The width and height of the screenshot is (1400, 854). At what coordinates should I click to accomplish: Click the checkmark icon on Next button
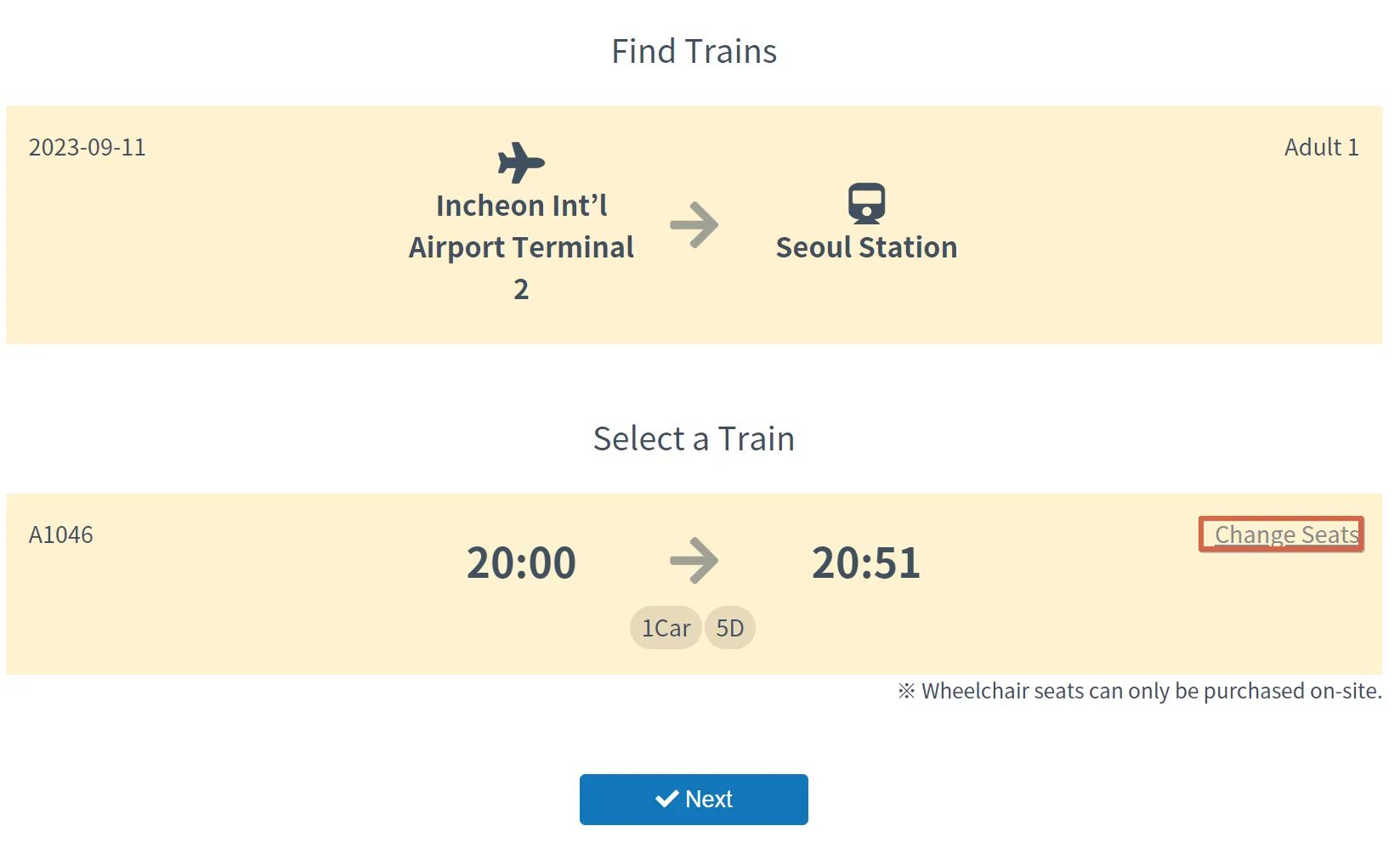[666, 799]
